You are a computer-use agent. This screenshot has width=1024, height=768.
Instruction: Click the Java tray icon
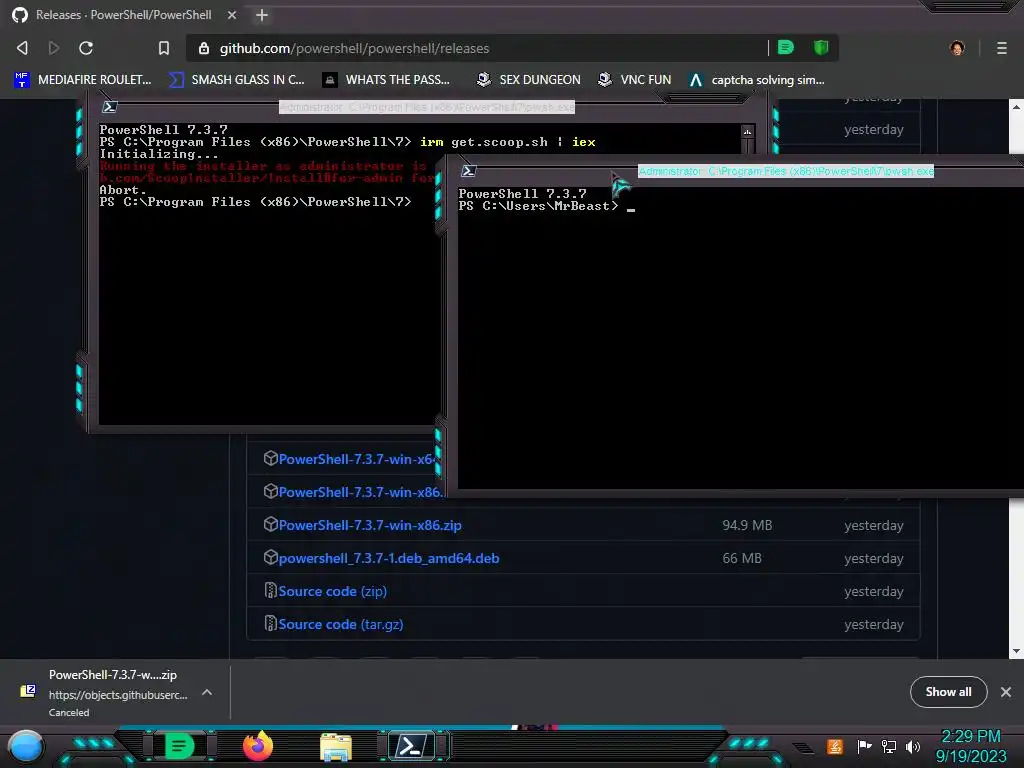coord(835,746)
